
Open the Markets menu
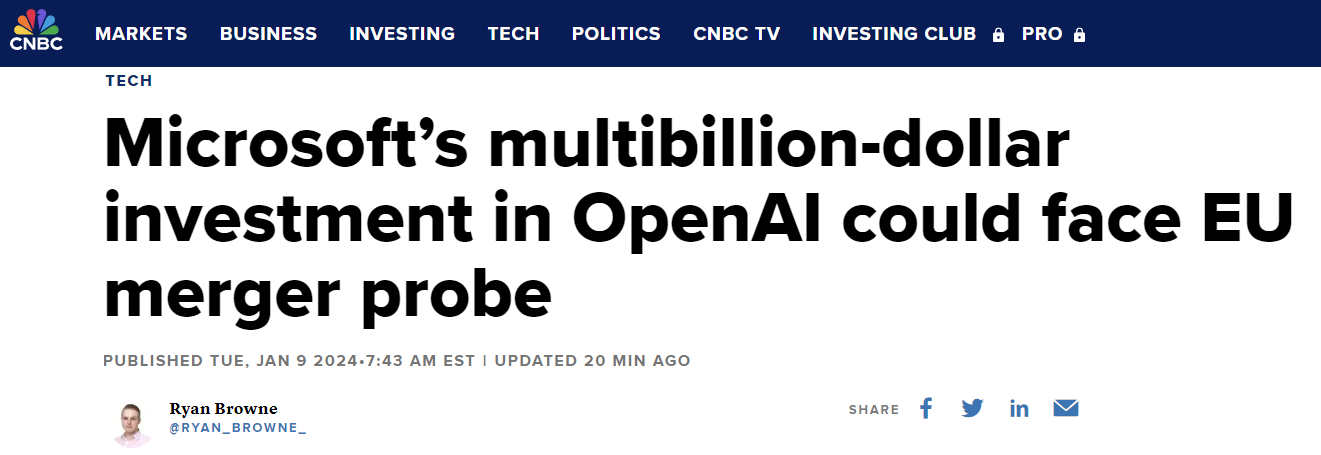[141, 34]
